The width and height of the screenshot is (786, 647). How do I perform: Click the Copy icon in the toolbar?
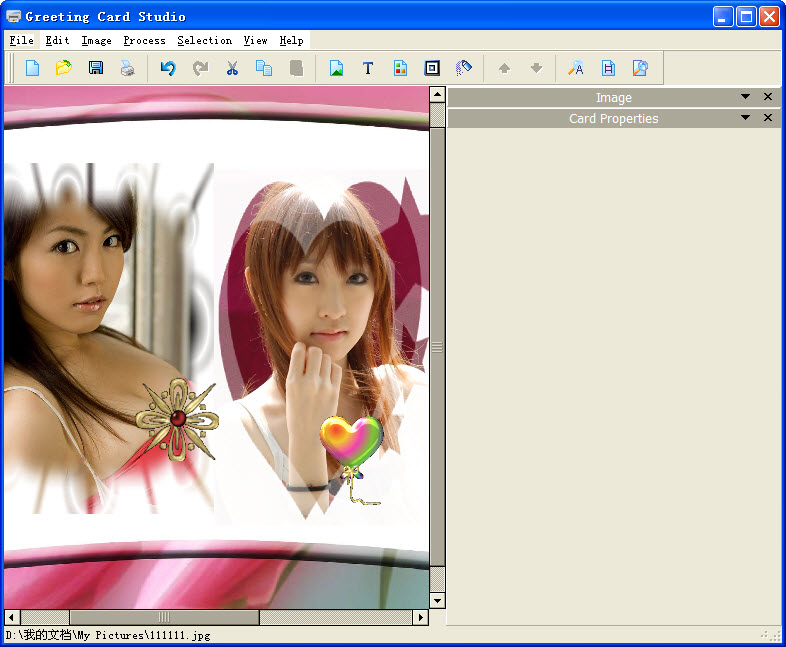[264, 68]
